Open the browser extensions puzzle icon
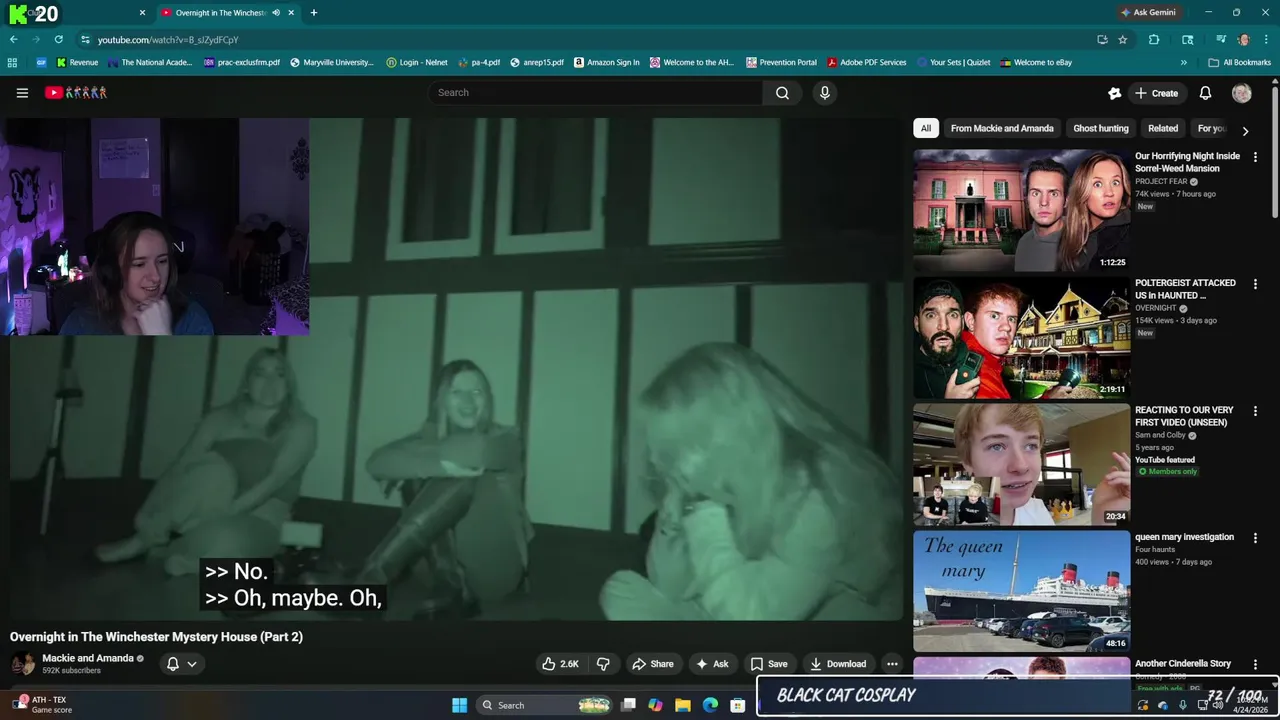 [1154, 40]
